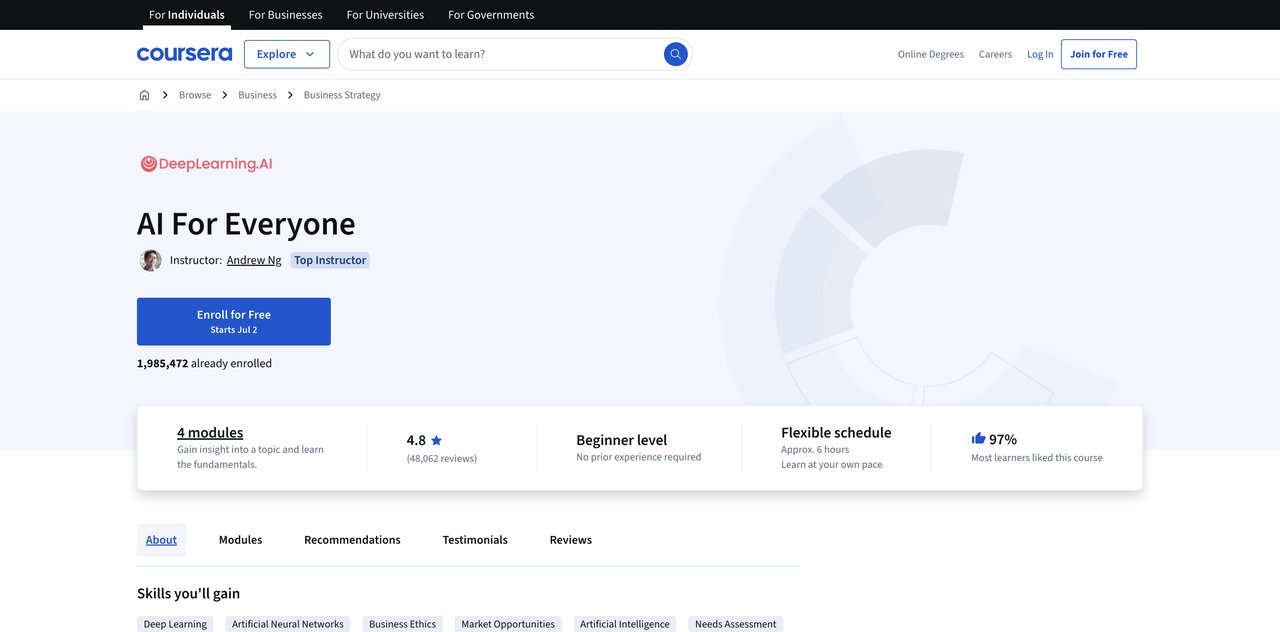This screenshot has width=1280, height=632.
Task: Open the 4 modules link
Action: point(210,432)
